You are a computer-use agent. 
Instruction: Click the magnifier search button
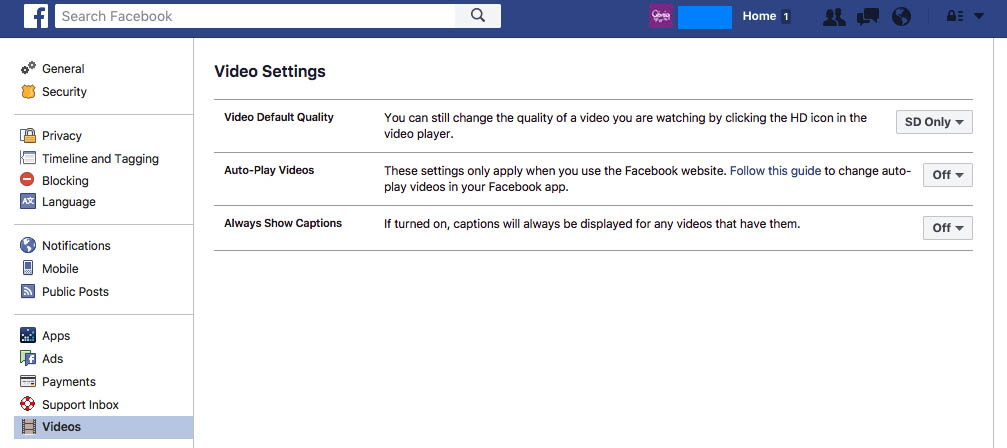[x=478, y=16]
